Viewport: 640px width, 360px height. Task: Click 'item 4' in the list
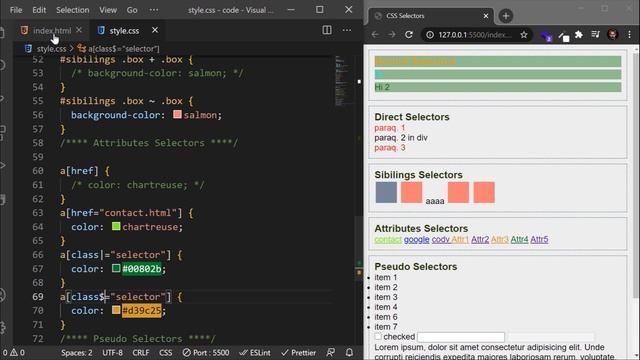pyautogui.click(x=386, y=307)
